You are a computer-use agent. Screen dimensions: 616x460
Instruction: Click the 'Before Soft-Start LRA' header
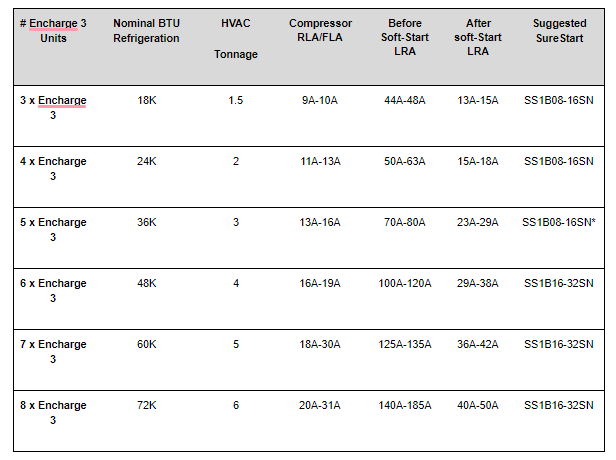pos(405,37)
